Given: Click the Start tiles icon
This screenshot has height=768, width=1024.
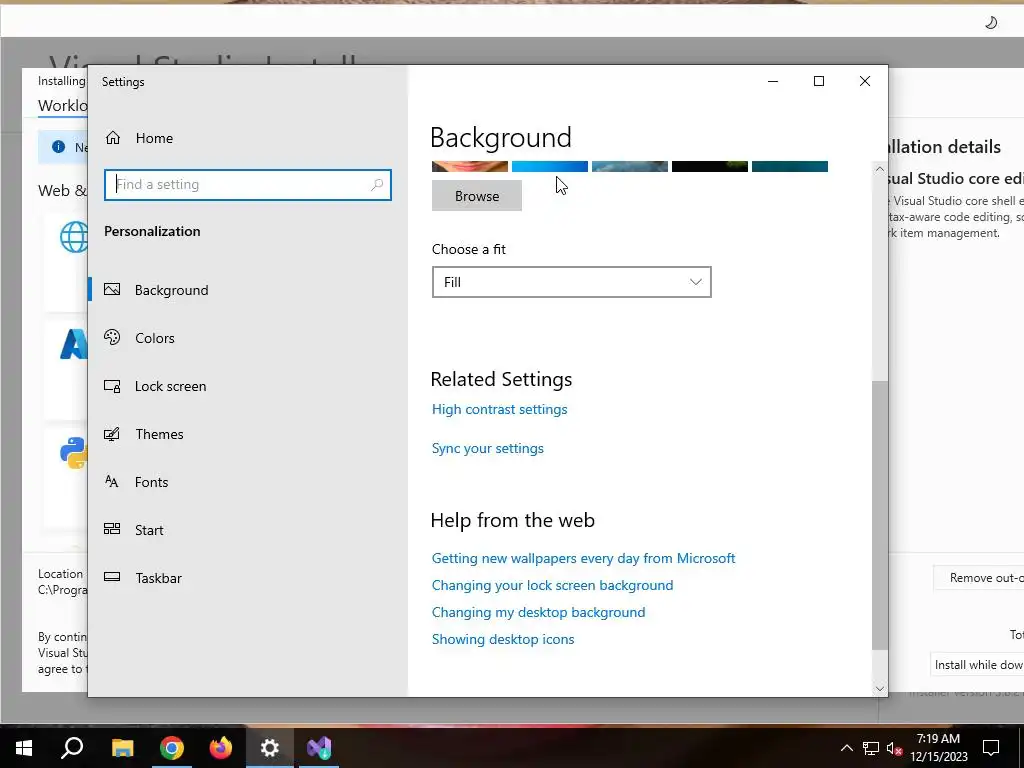Looking at the screenshot, I should point(112,529).
